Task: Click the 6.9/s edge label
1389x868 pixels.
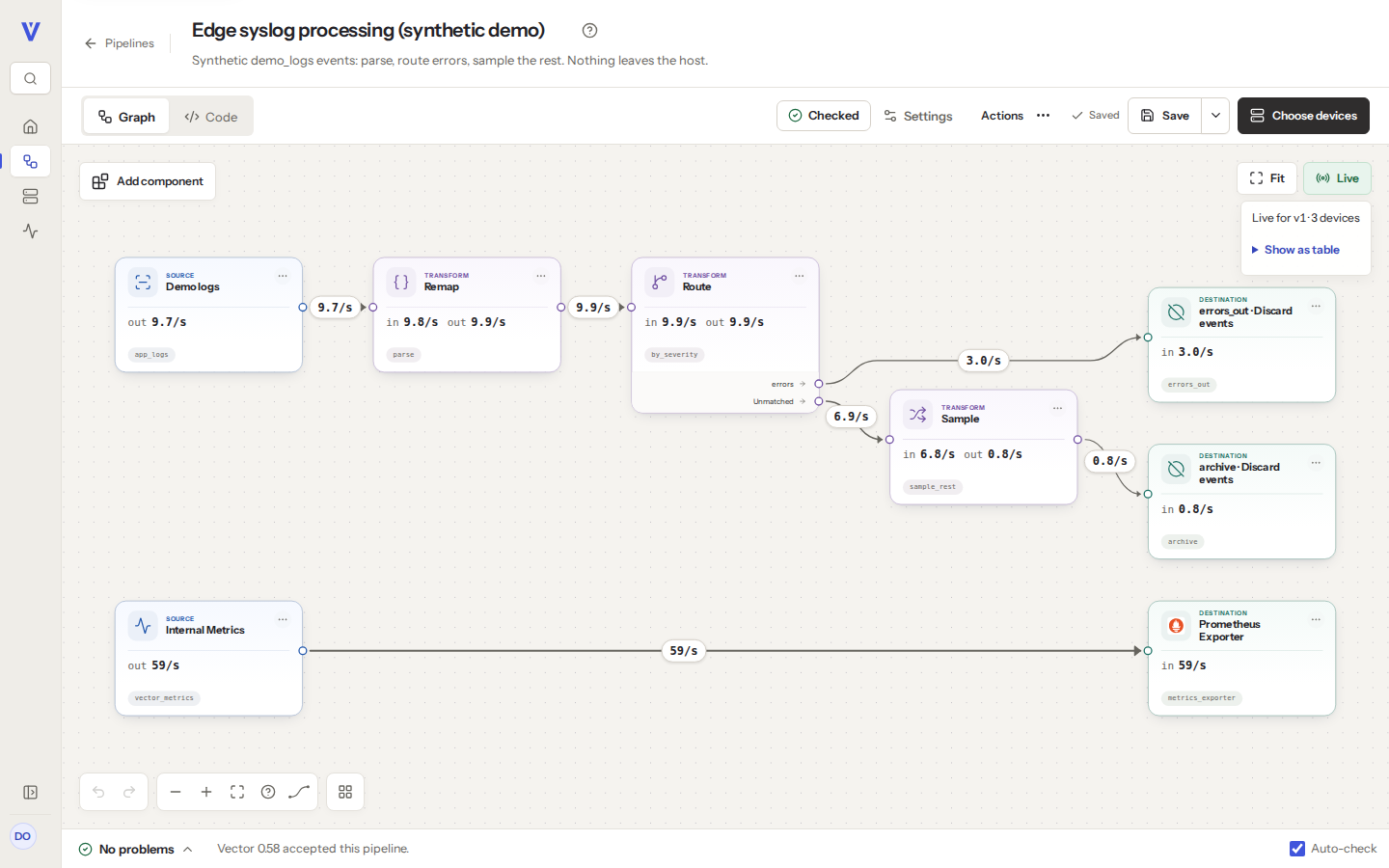Action: (x=851, y=417)
